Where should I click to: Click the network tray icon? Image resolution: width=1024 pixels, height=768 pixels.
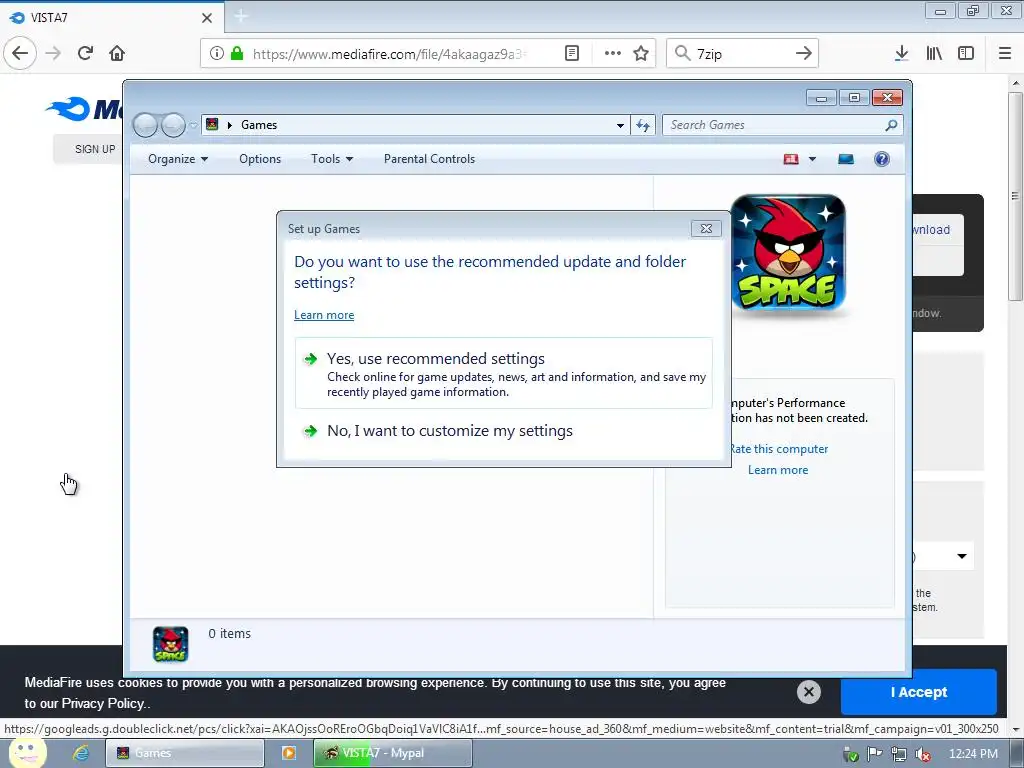(x=899, y=754)
